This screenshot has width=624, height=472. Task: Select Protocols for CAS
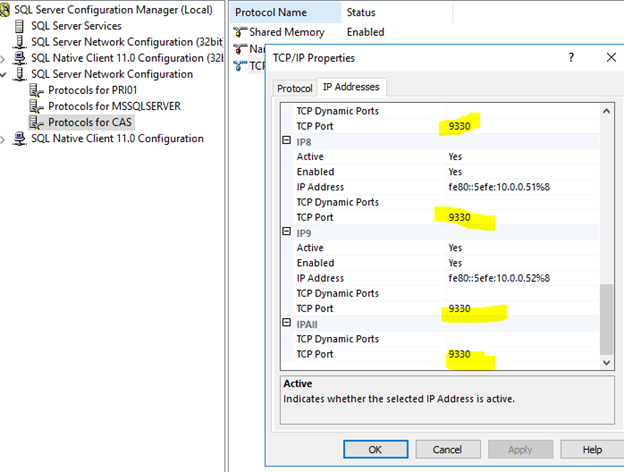90,122
